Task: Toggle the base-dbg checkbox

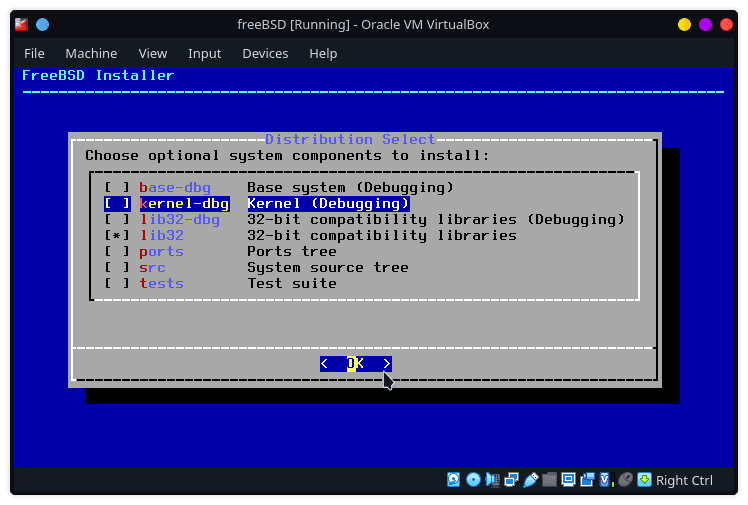Action: 117,187
